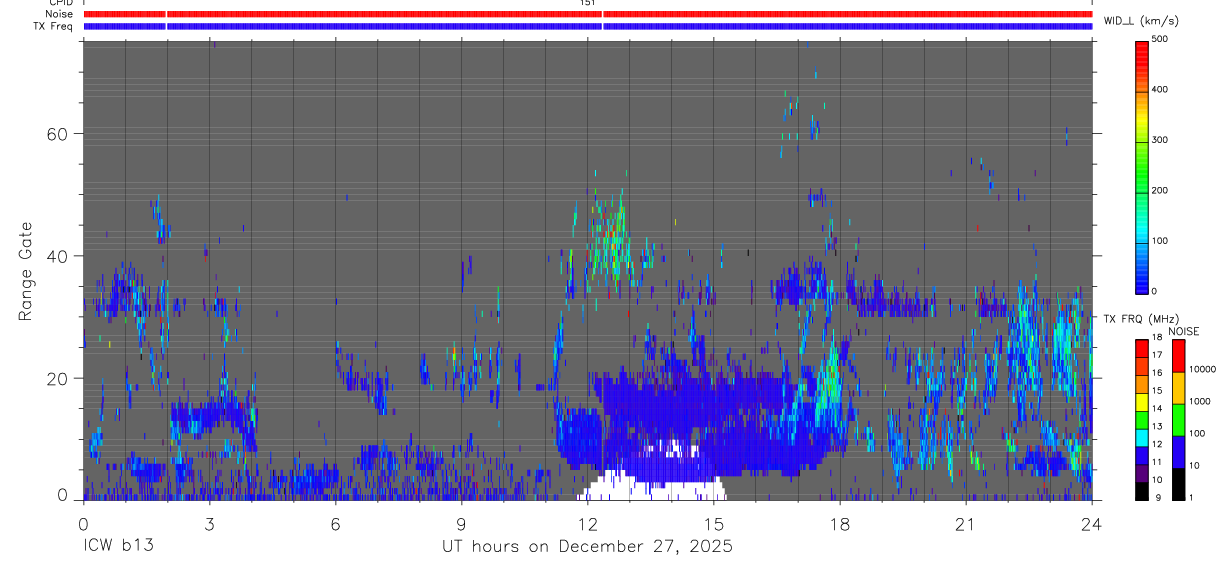Viewport: 1228px width, 567px height.
Task: Click the 'NOISE' colorbar title
Action: [1183, 331]
